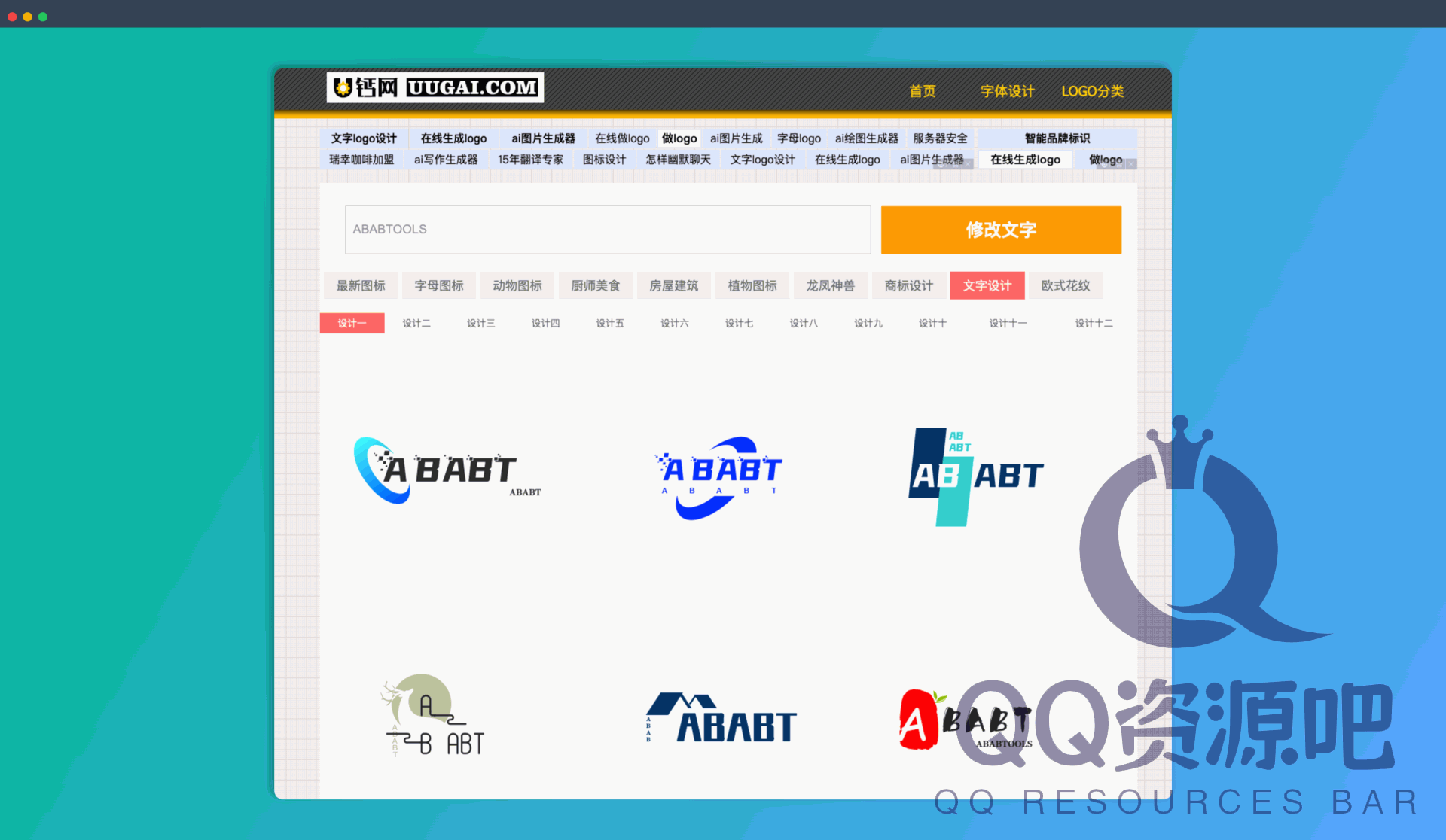This screenshot has width=1446, height=840.
Task: Click the 修改文字 button
Action: coord(1001,230)
